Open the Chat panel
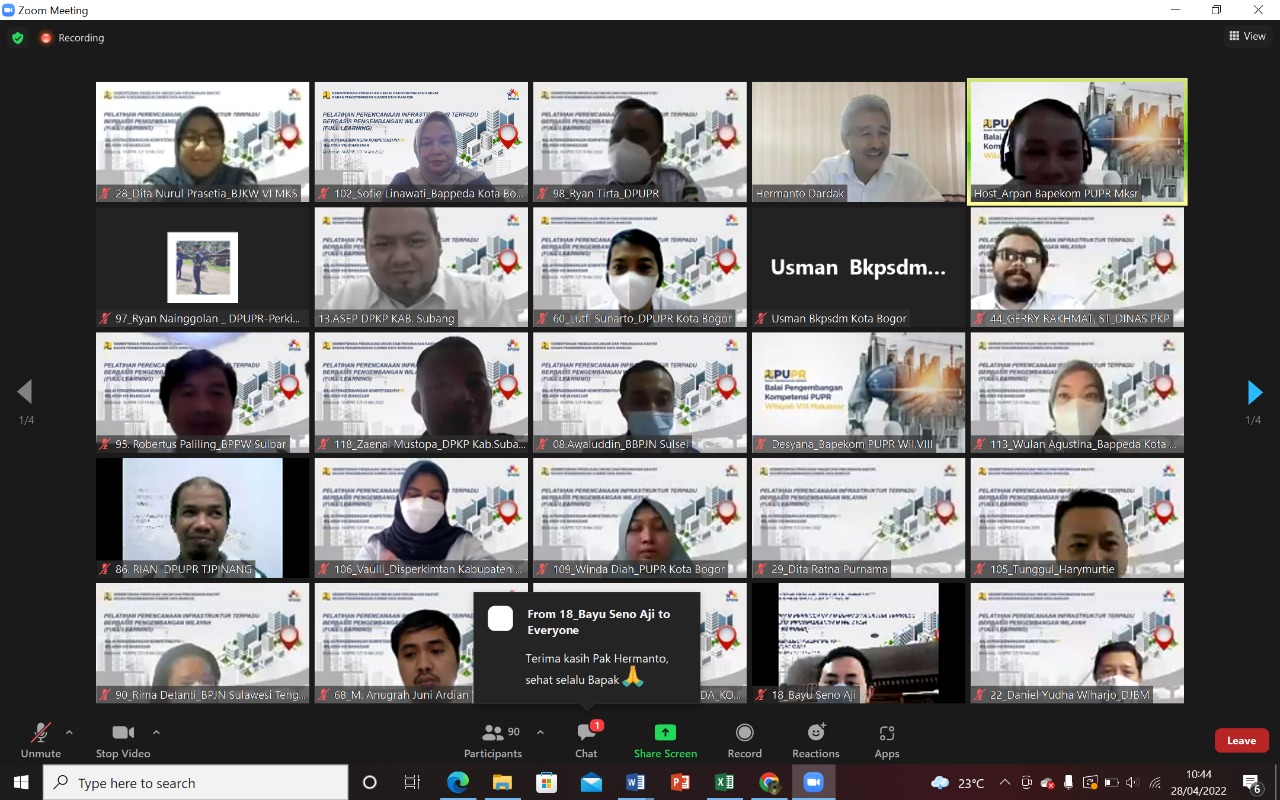 587,741
